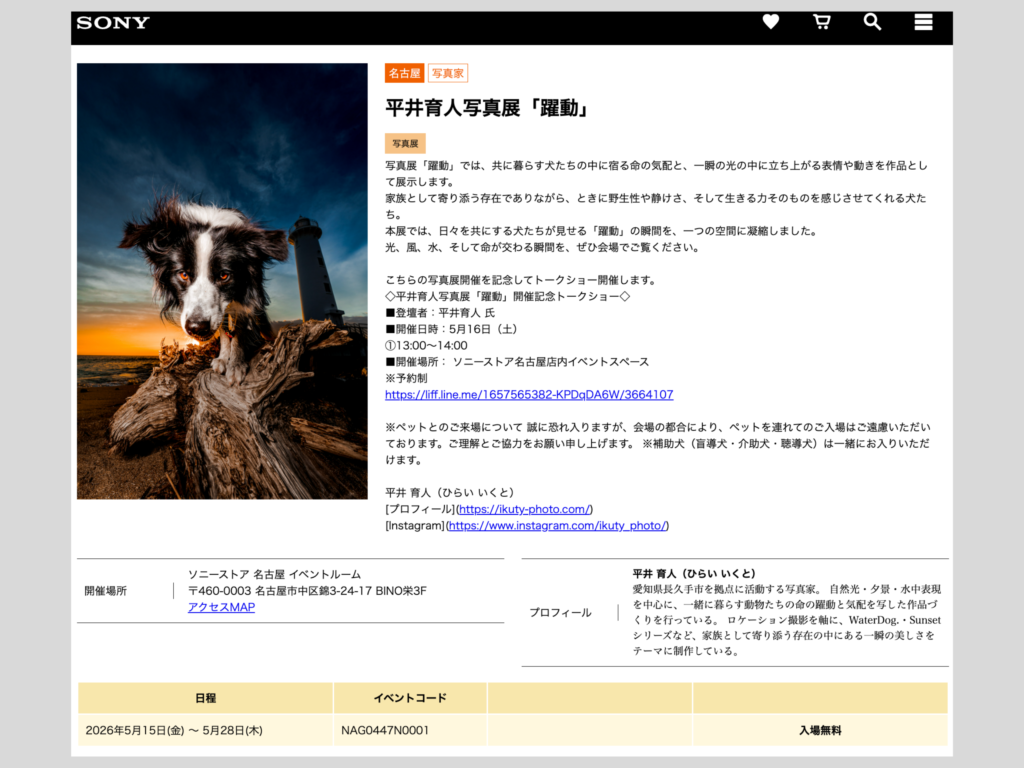Open search with the magnifier icon
Image resolution: width=1024 pixels, height=768 pixels.
pyautogui.click(x=872, y=22)
